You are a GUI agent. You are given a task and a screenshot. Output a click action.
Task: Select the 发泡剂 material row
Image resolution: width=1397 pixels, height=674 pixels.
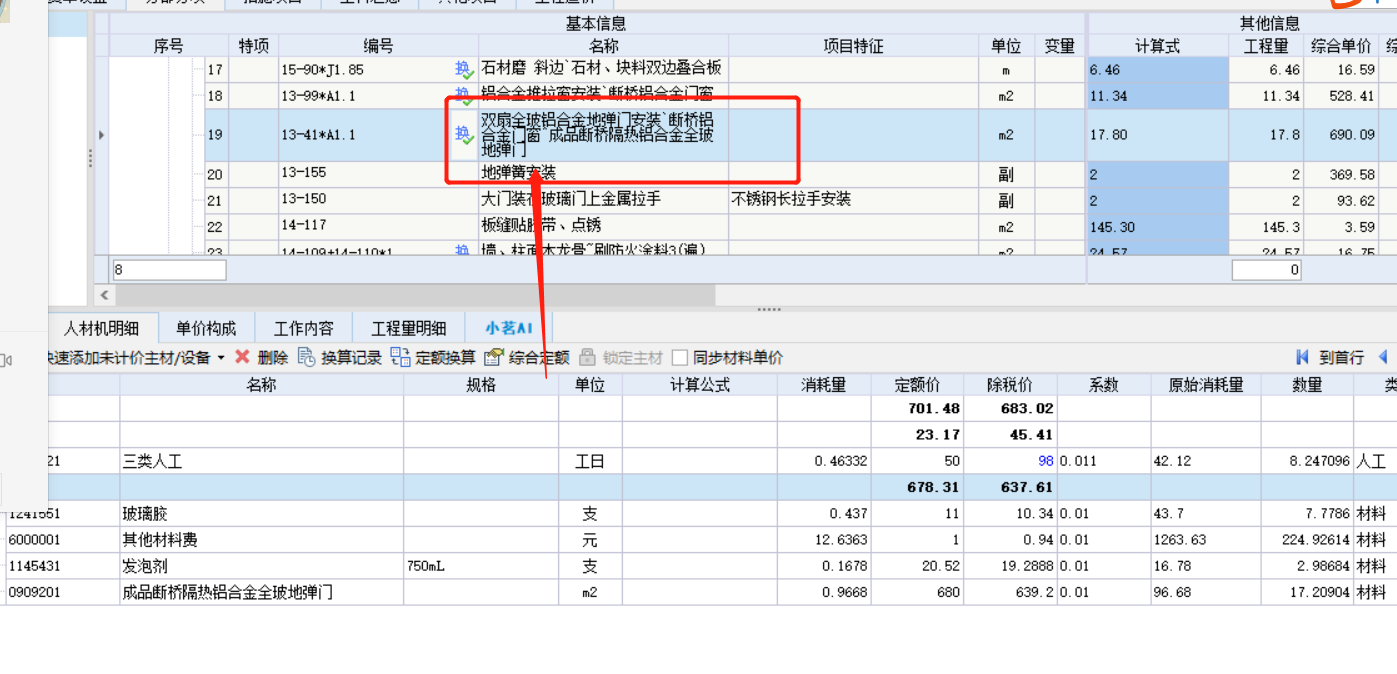pos(700,566)
